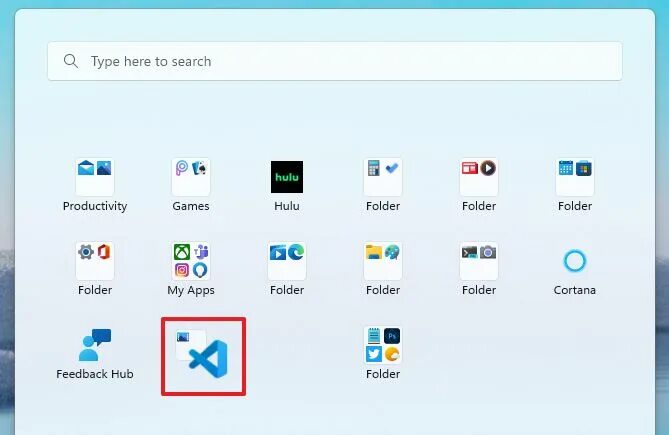This screenshot has width=669, height=435.
Task: Open folder containing Settings and Office
Action: [x=95, y=261]
